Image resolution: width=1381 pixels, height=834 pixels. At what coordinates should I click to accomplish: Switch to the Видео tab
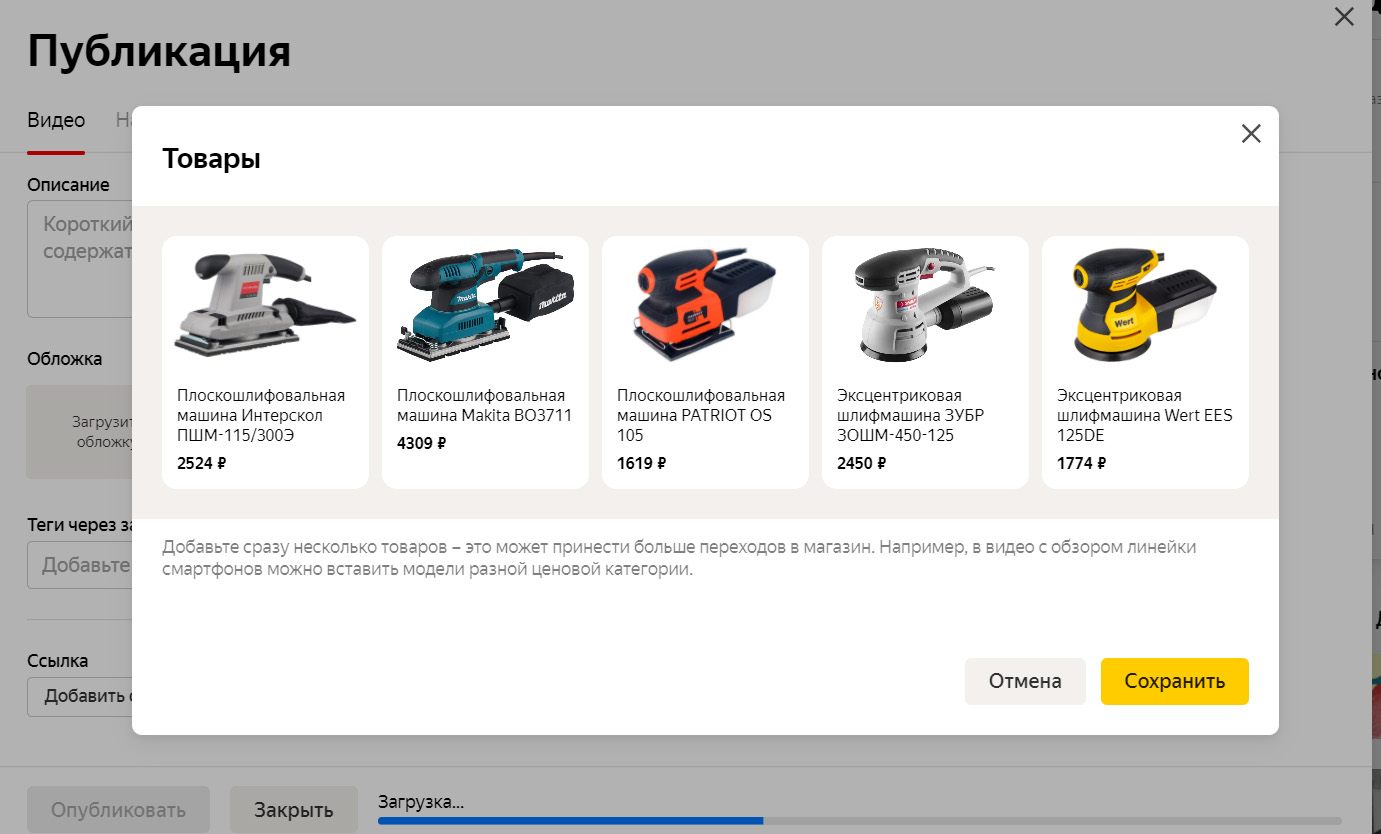click(x=56, y=120)
